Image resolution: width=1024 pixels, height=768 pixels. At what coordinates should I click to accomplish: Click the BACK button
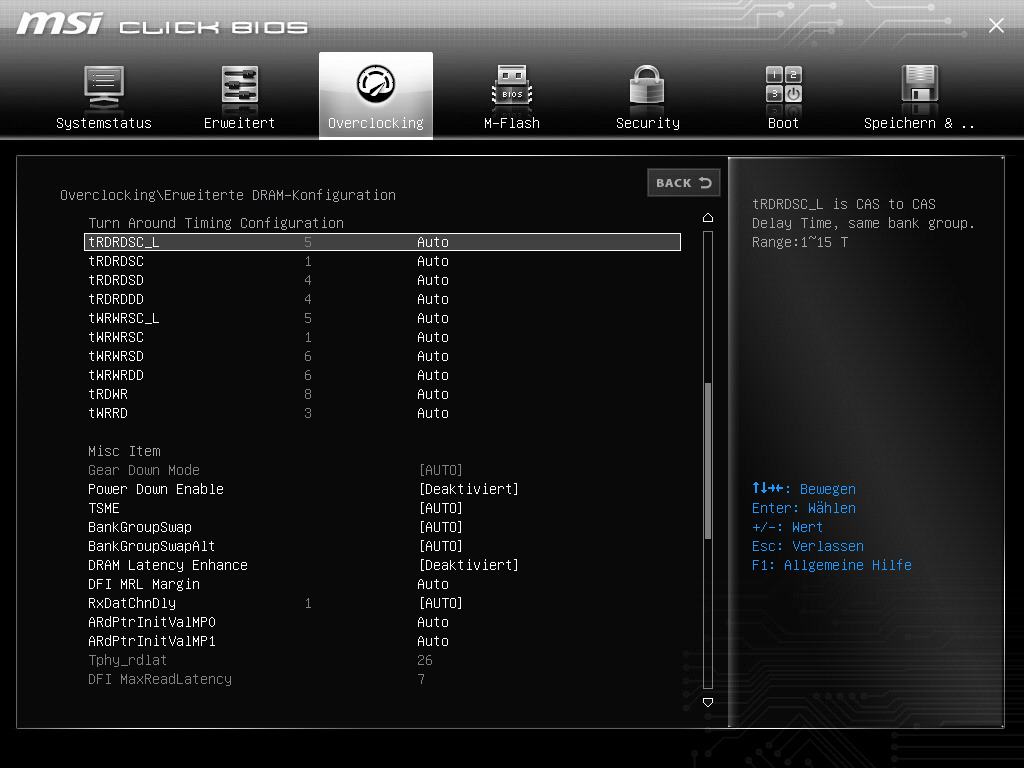(x=684, y=183)
